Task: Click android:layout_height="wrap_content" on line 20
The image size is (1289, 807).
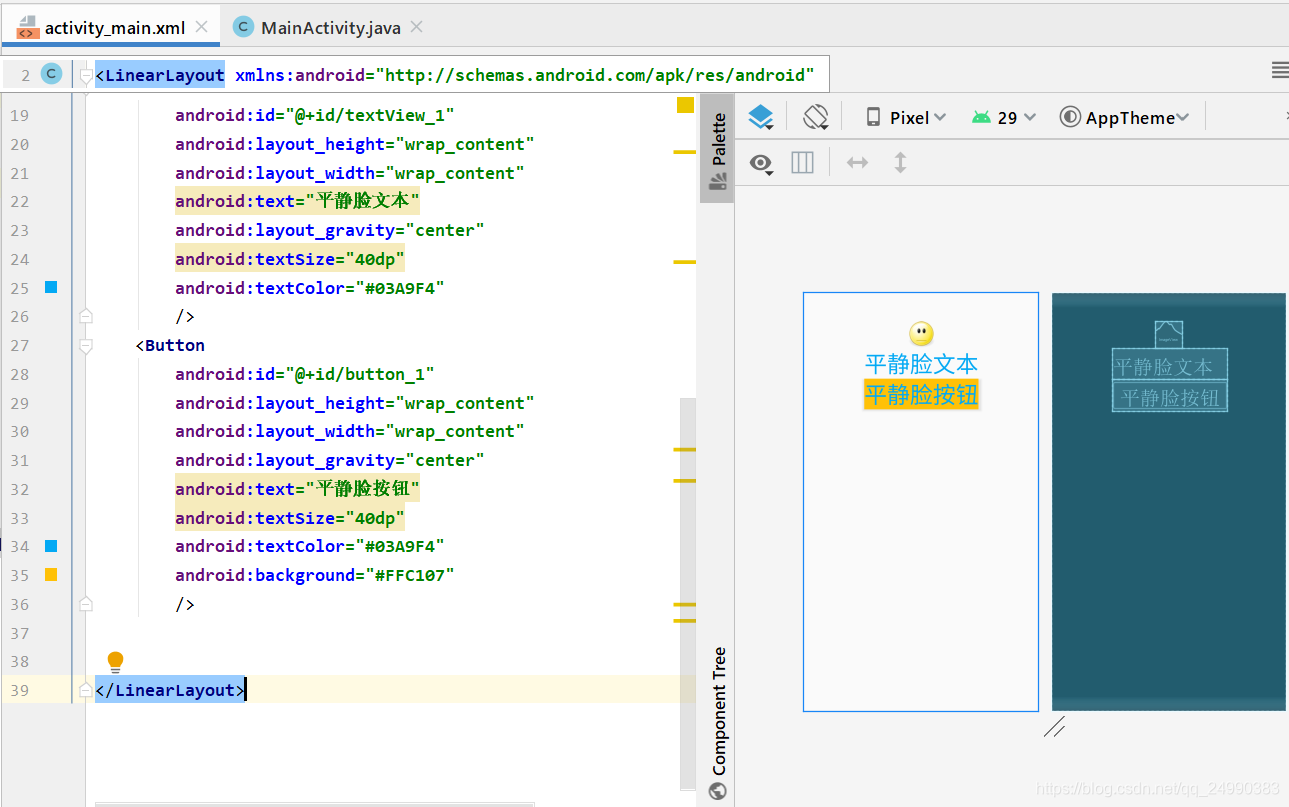Action: coord(355,144)
